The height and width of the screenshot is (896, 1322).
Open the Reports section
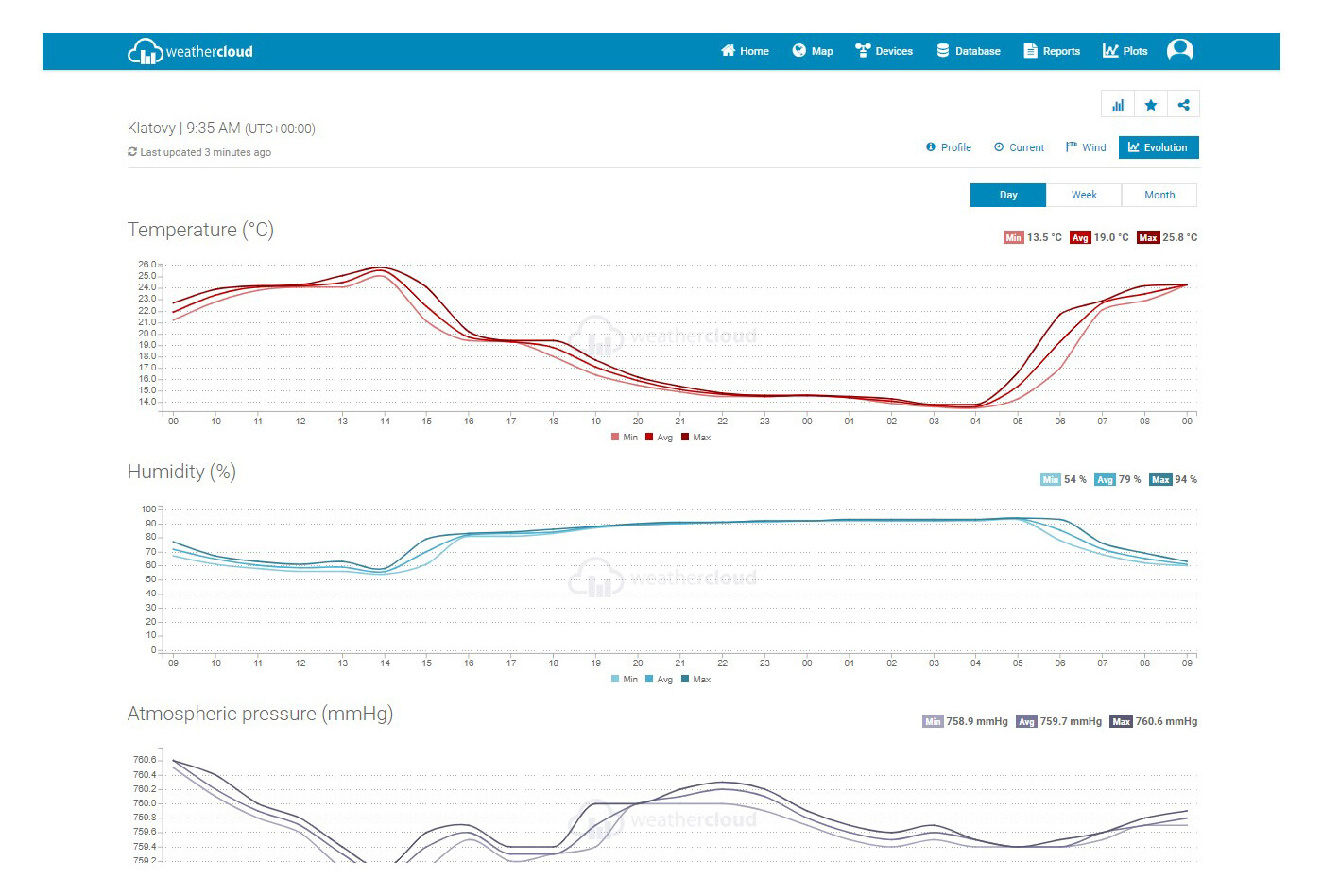coord(1052,51)
